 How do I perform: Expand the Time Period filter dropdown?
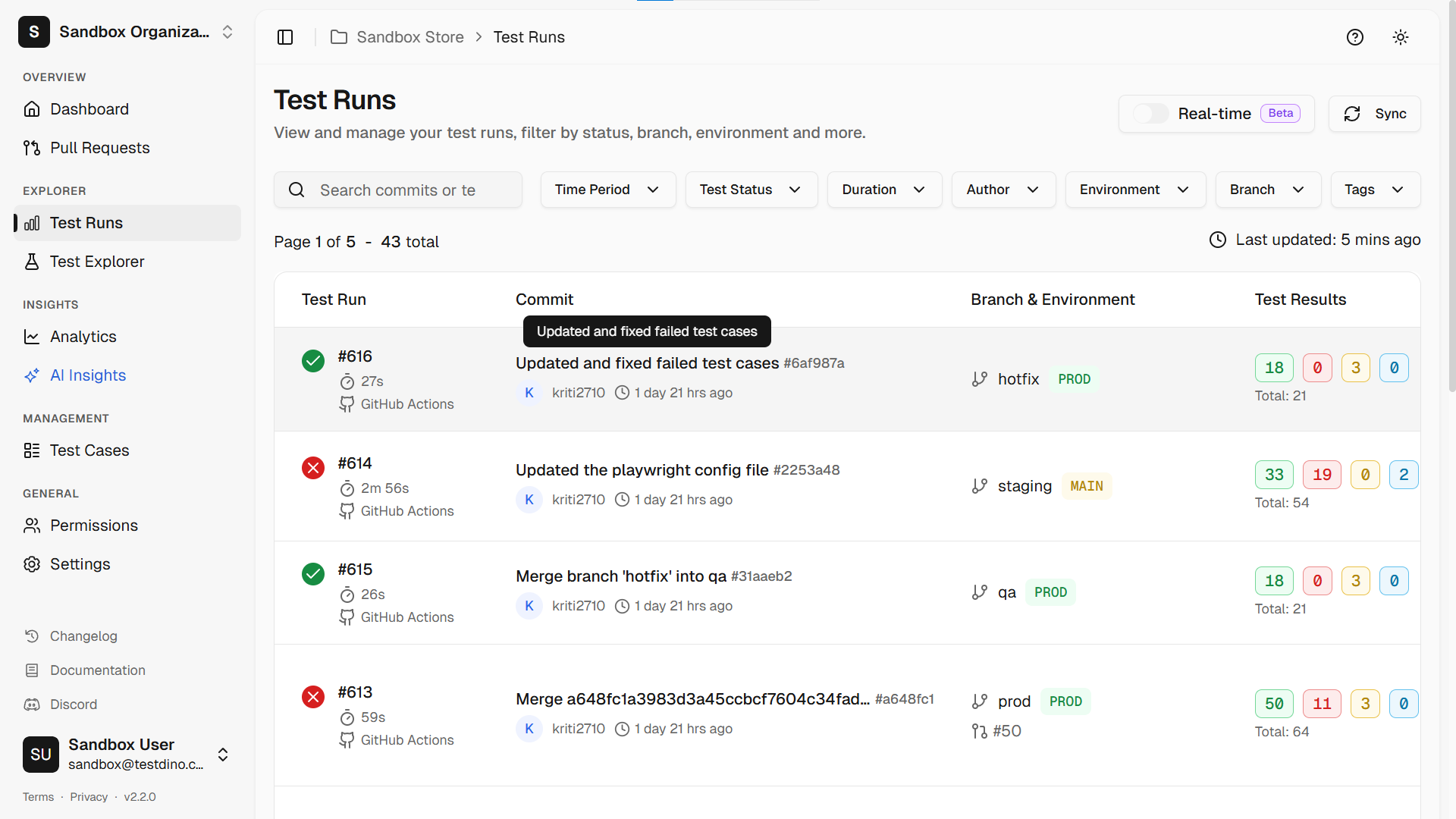tap(607, 190)
